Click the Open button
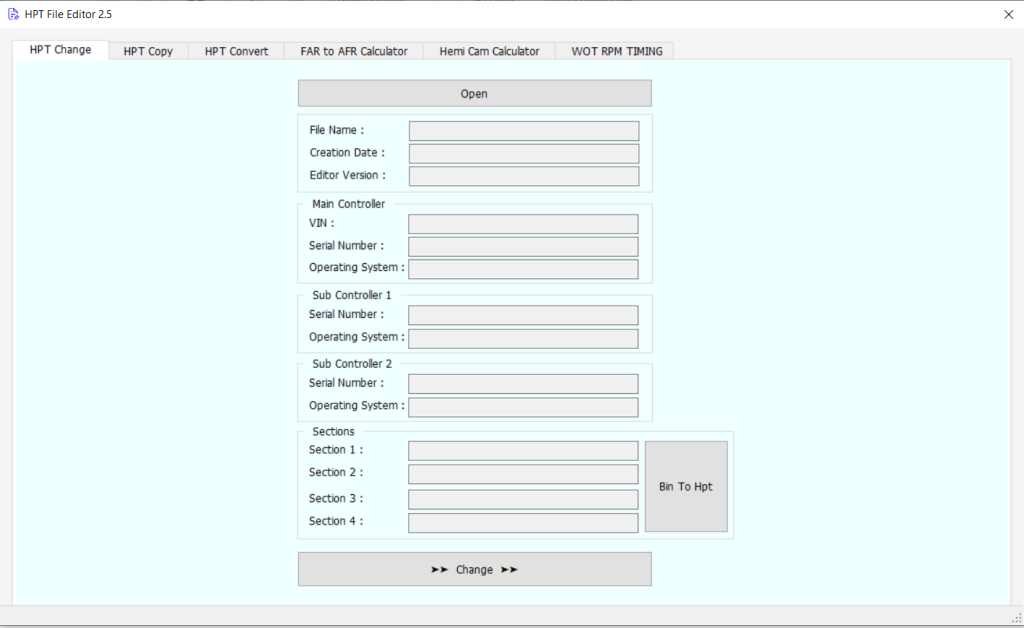 coord(474,92)
